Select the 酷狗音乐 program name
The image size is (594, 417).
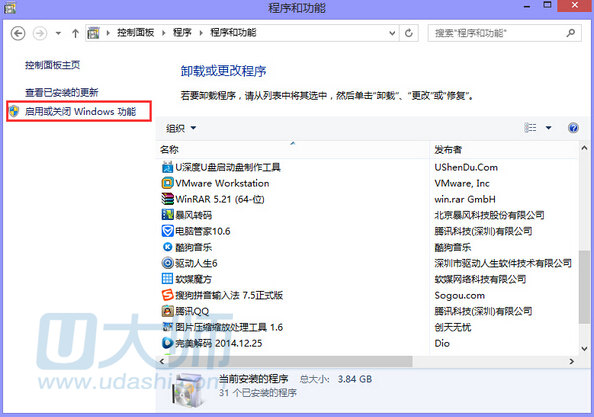coord(194,247)
